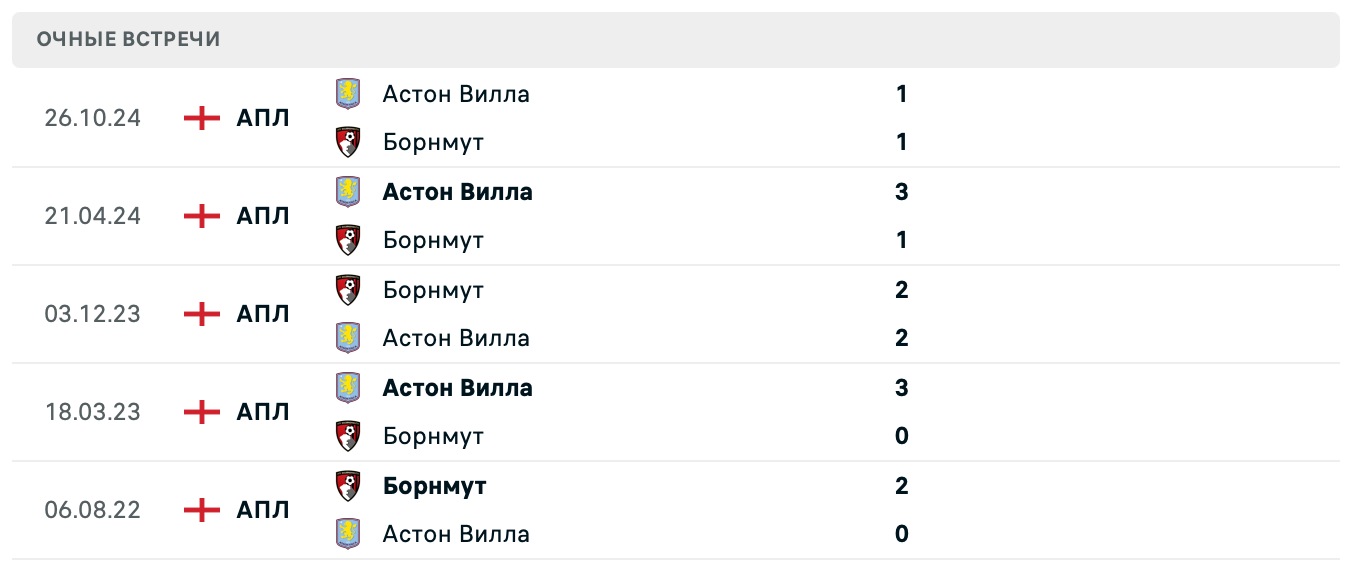Click England flag icon for 03.12.23 match

(202, 314)
